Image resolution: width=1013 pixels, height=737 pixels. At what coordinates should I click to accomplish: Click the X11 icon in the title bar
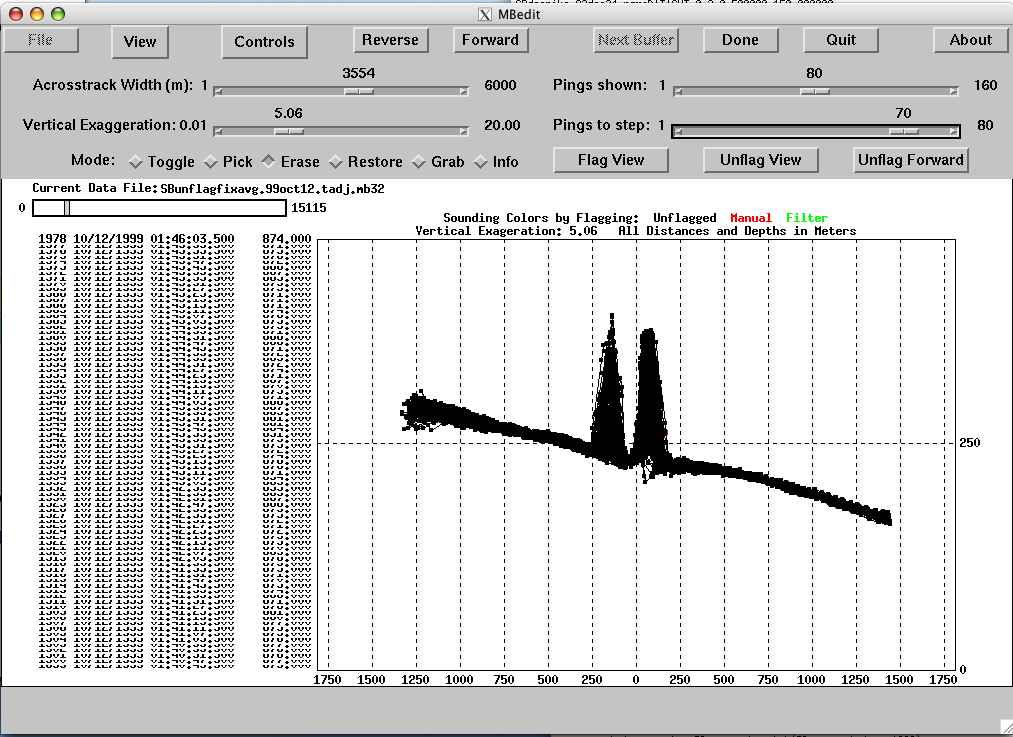(485, 14)
